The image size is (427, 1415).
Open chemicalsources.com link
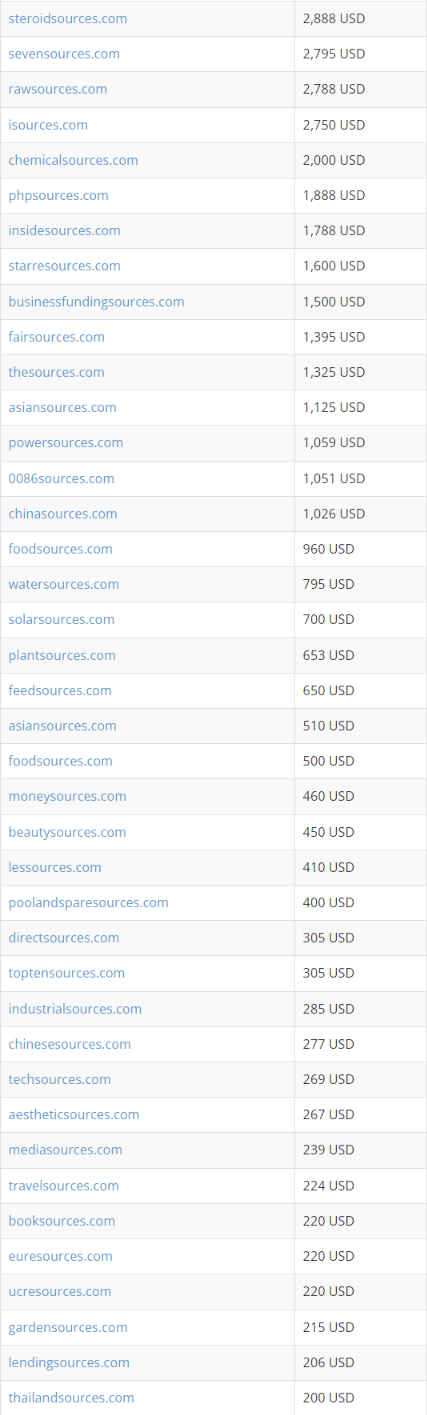73,160
